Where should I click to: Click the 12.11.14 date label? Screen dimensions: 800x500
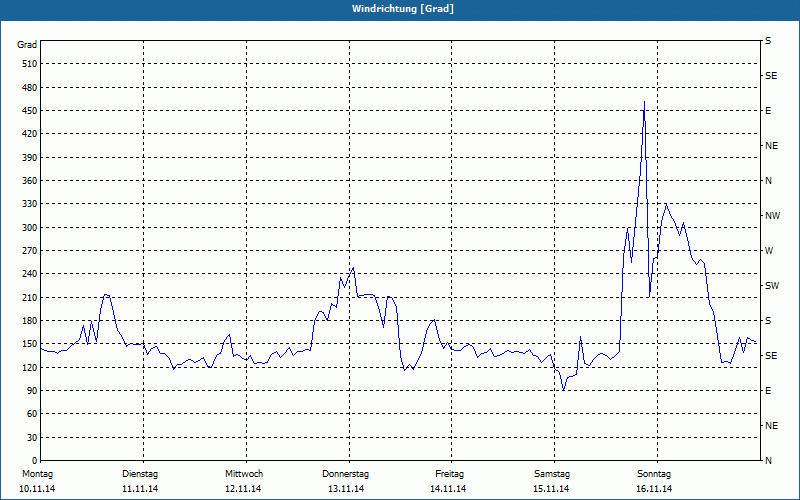tap(243, 489)
